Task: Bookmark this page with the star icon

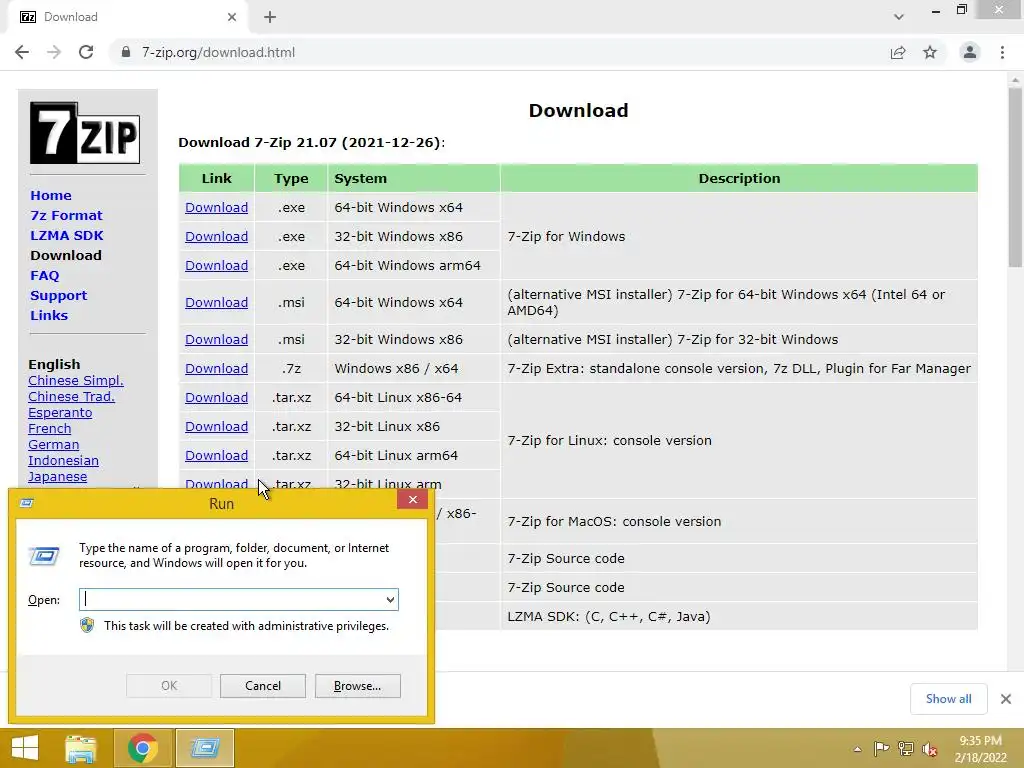Action: pyautogui.click(x=930, y=52)
